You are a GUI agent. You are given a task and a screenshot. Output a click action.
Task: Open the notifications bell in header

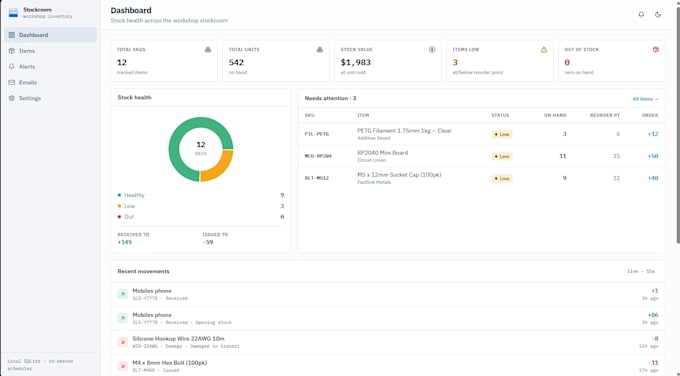point(641,15)
